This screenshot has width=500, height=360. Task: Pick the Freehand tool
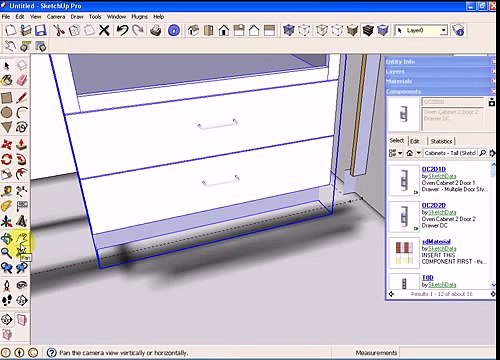[22, 127]
